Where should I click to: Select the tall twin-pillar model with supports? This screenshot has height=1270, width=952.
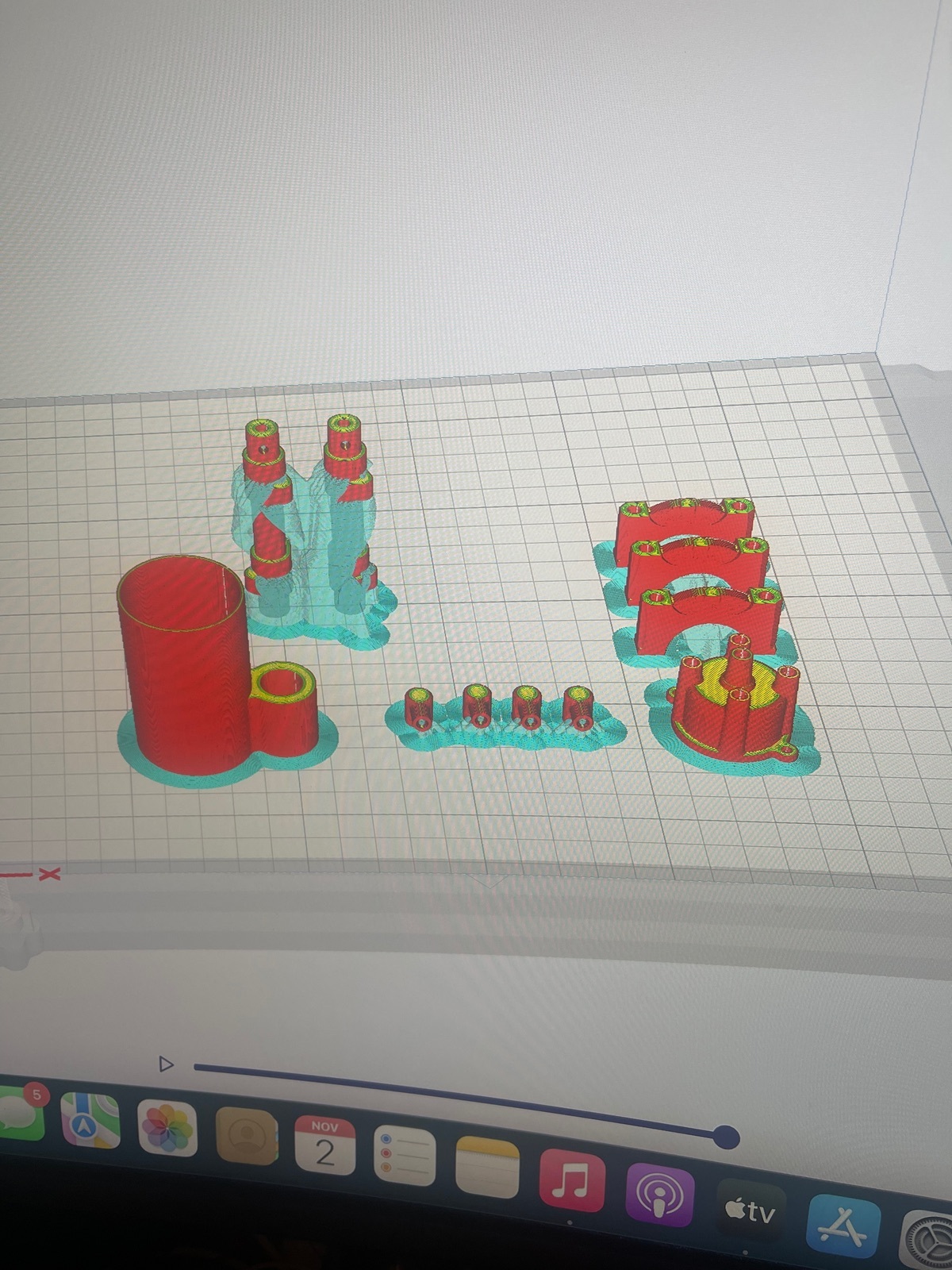click(x=309, y=524)
